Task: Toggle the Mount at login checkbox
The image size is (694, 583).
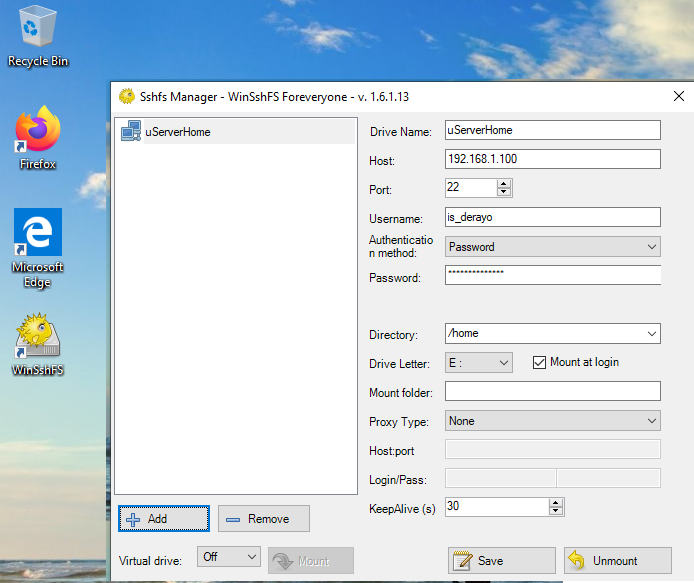Action: coord(540,362)
